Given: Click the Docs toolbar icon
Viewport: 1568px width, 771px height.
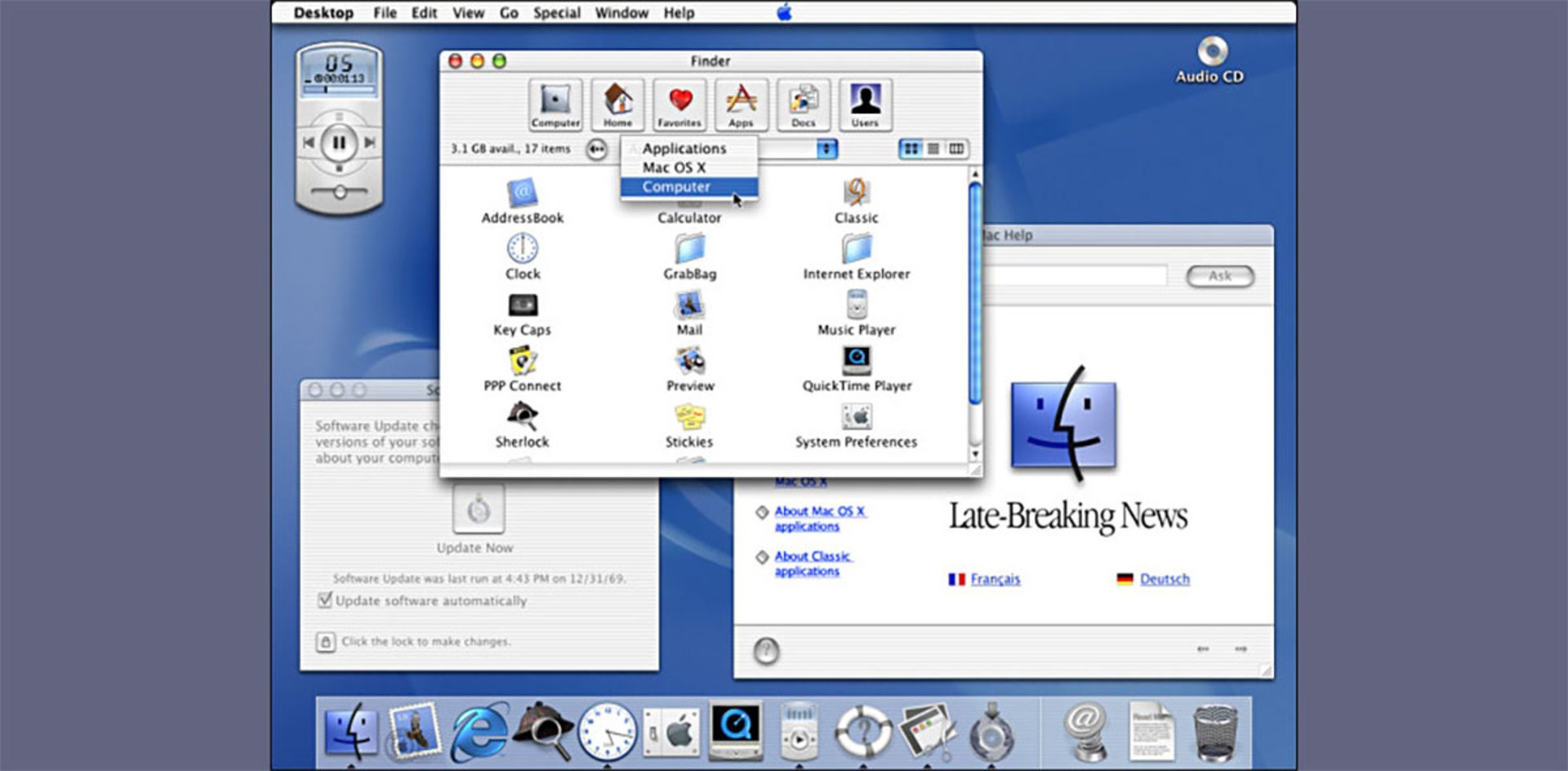Looking at the screenshot, I should click(x=804, y=105).
